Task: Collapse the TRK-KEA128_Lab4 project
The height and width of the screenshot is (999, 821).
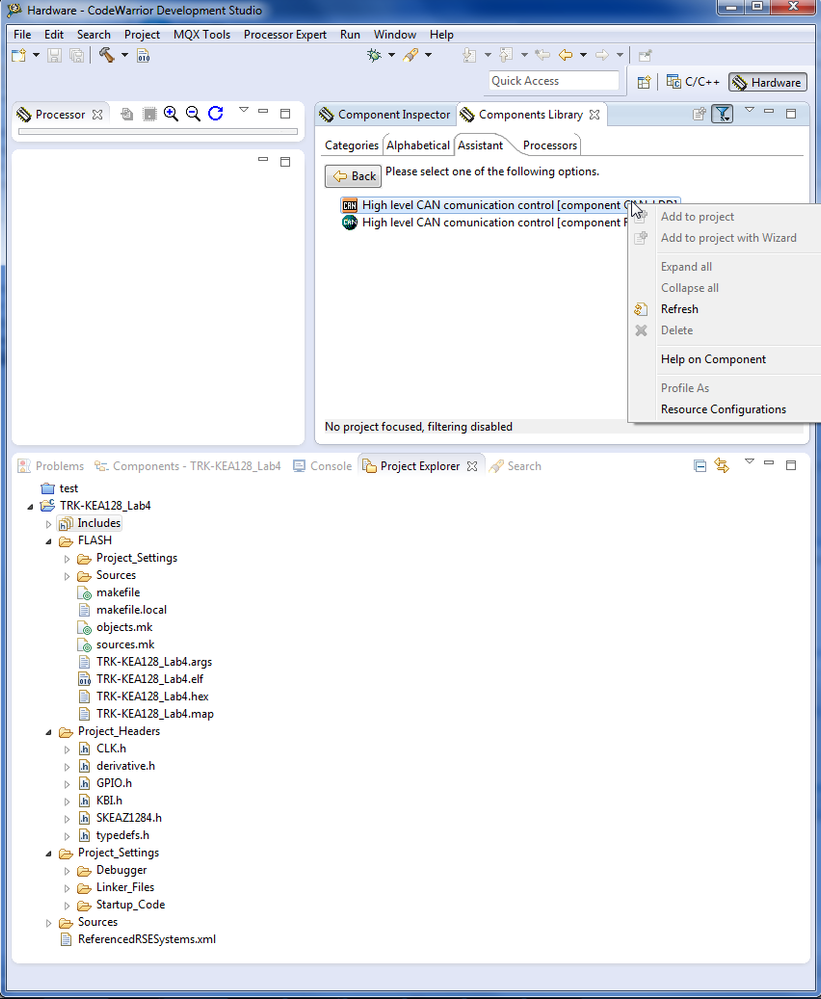Action: [30, 507]
